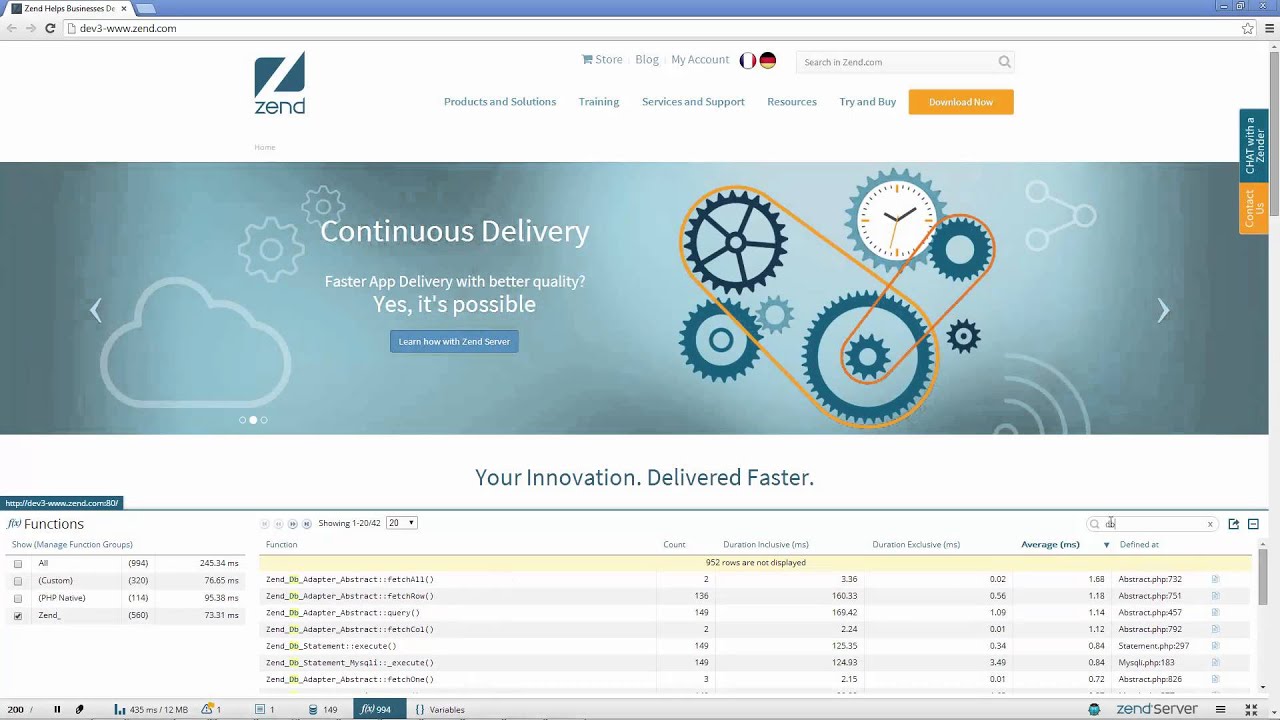Open the Store cart link
The height and width of the screenshot is (720, 1280).
pyautogui.click(x=602, y=60)
